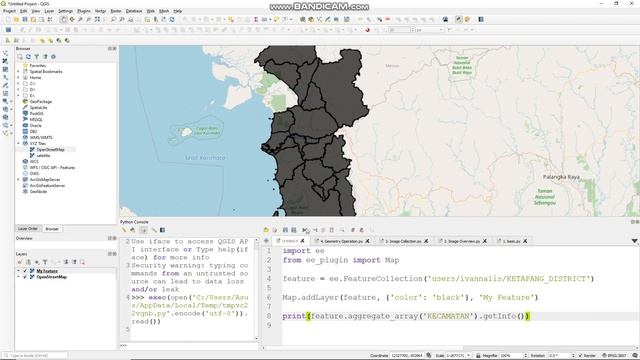
Task: Click the Layers panel filter icon
Action: pos(45,262)
